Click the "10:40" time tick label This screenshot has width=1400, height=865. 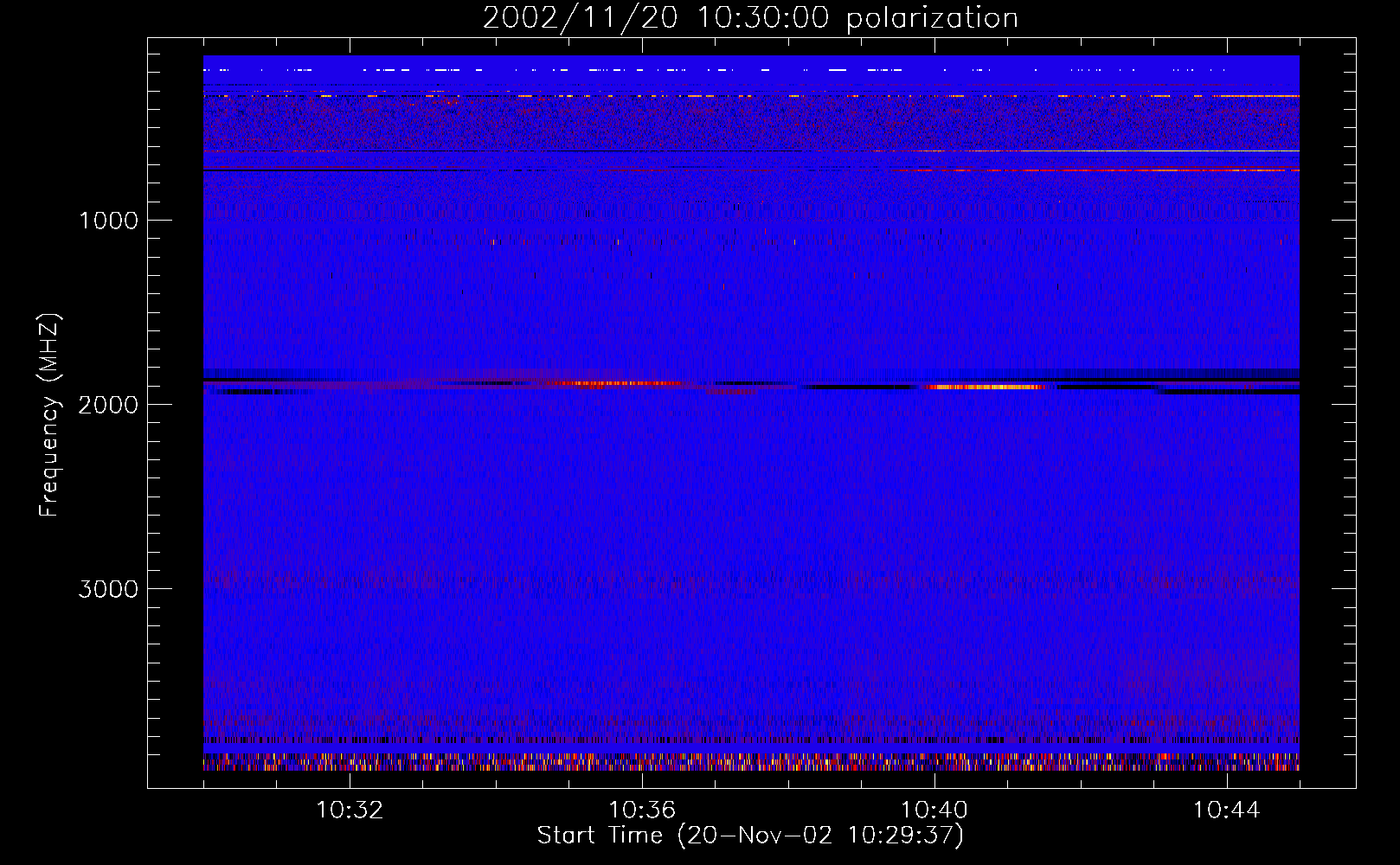click(934, 811)
